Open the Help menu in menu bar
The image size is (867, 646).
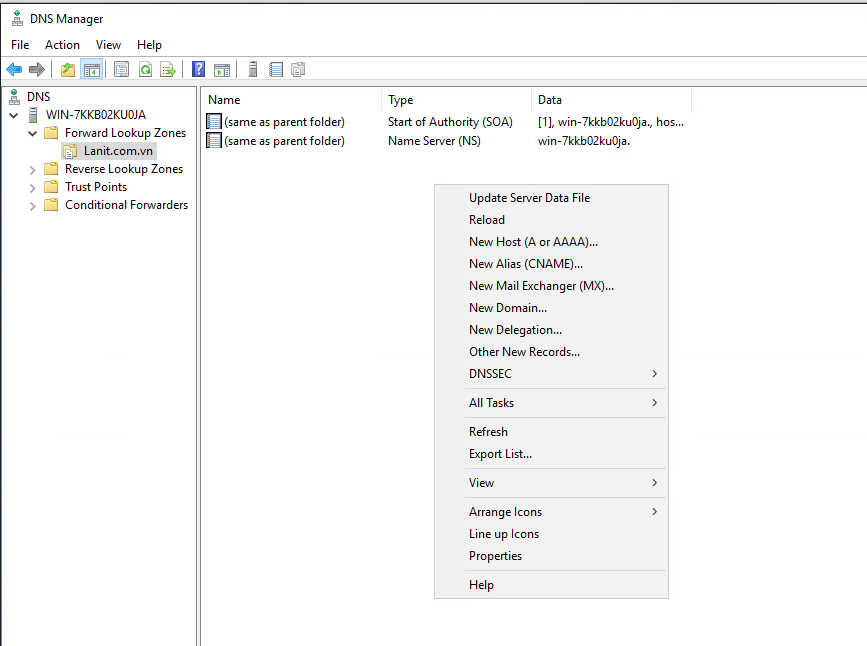[x=149, y=45]
